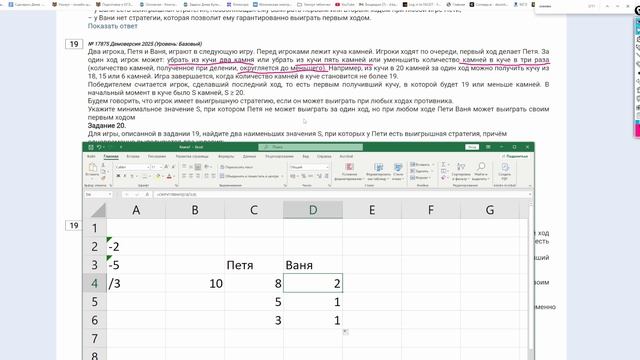
Task: Click the Excel formula bar input
Action: [x=342, y=195]
